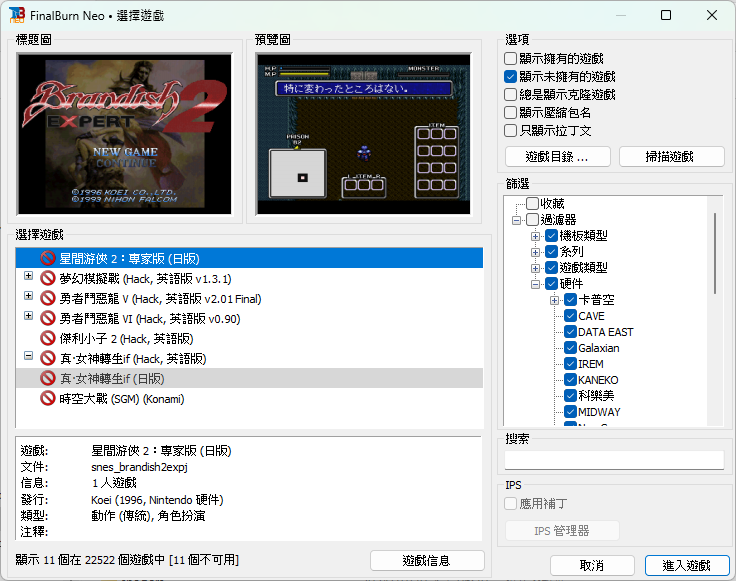This screenshot has width=736, height=581.
Task: Click unavailable icon beside 真·女神轉生if (日版)
Action: pyautogui.click(x=48, y=378)
